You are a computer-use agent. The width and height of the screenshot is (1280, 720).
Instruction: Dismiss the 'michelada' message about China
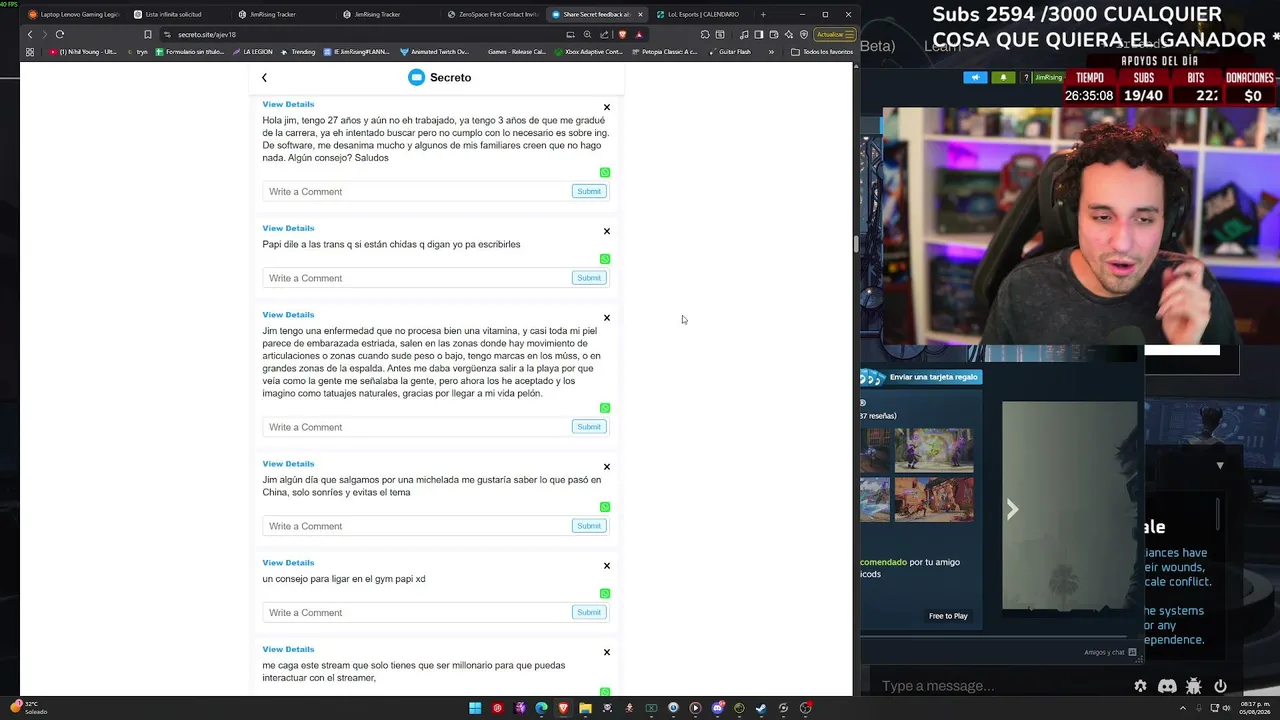click(x=606, y=467)
